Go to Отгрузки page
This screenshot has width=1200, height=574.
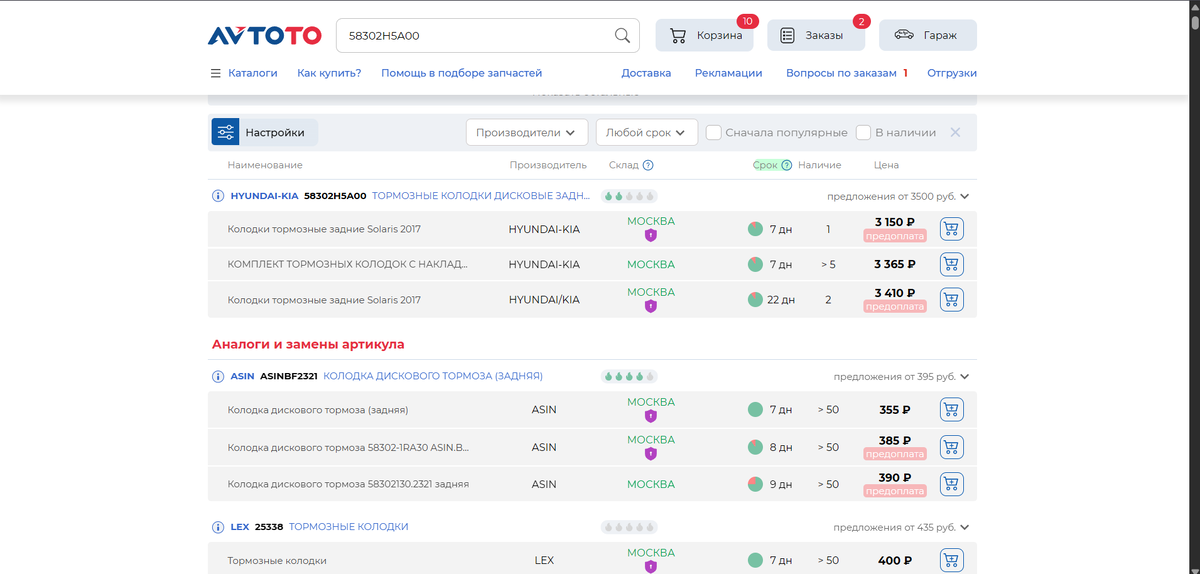click(x=952, y=73)
